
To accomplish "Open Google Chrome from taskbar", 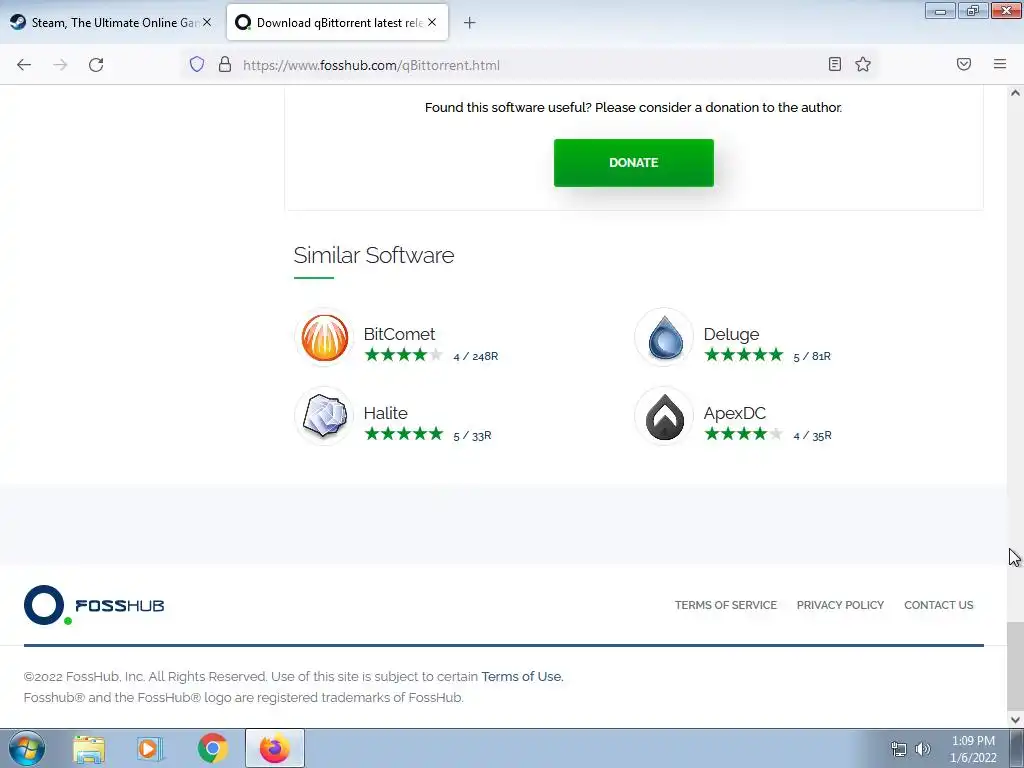I will (212, 748).
